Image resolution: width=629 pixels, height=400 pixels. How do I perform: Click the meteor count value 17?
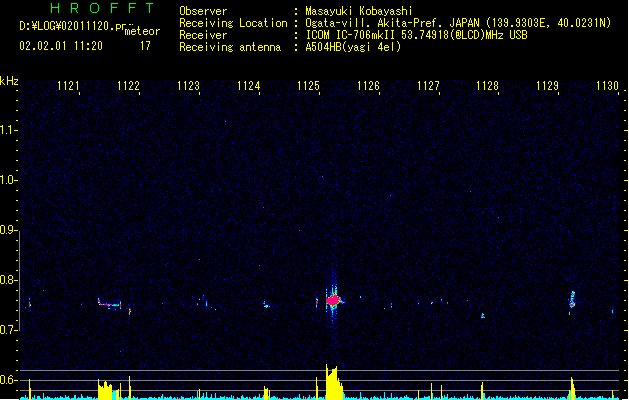pyautogui.click(x=145, y=46)
